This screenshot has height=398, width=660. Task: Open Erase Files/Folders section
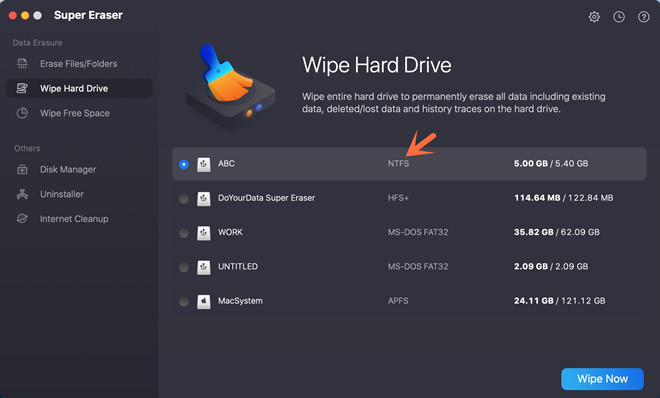(79, 64)
